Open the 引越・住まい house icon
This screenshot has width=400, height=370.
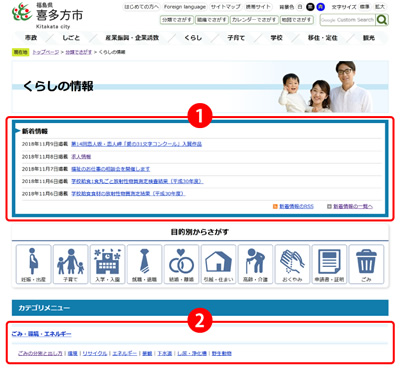pyautogui.click(x=218, y=264)
